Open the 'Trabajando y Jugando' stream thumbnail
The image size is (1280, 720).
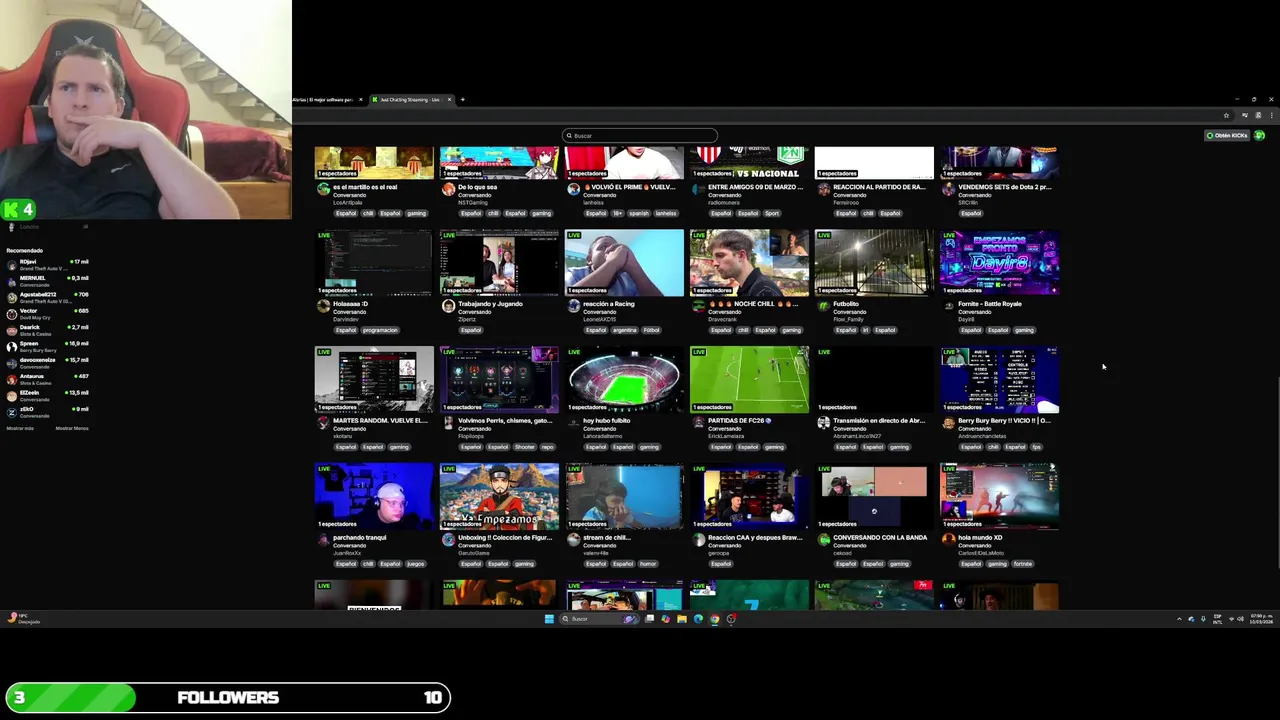tap(499, 263)
